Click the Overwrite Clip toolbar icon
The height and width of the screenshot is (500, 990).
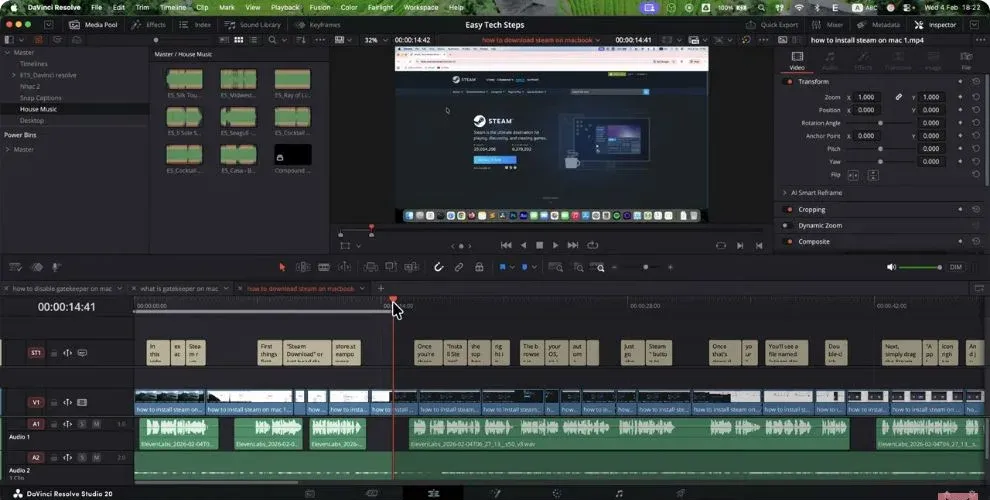391,267
